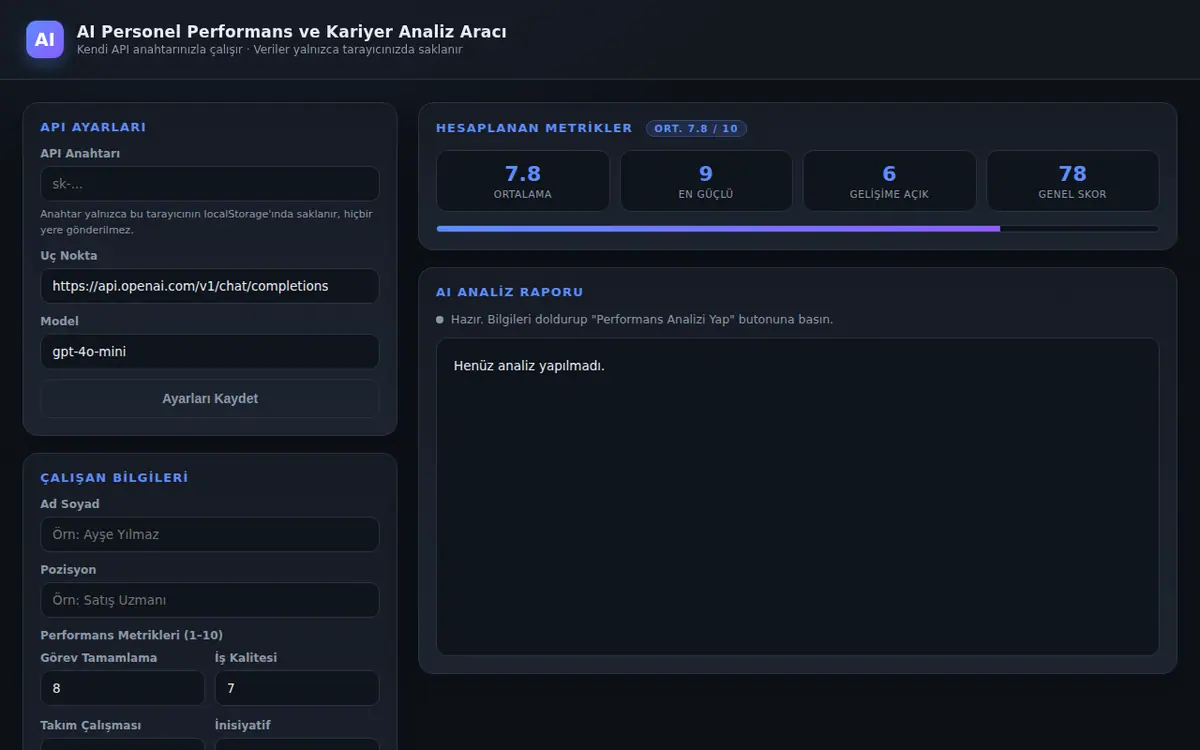Click the gray status dot before "Hazır"

pyautogui.click(x=440, y=319)
